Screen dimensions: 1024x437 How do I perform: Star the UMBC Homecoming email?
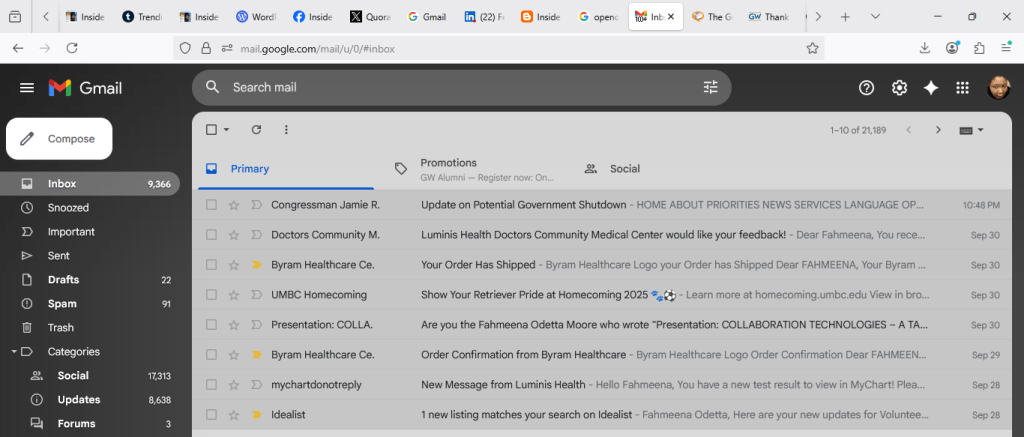[234, 295]
